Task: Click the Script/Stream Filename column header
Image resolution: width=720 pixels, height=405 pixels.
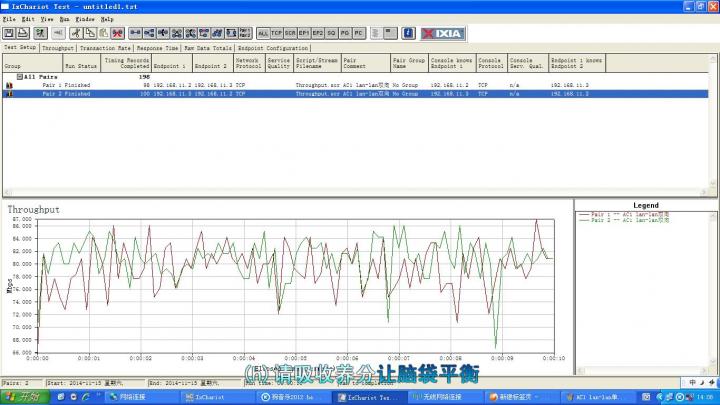Action: [x=317, y=63]
